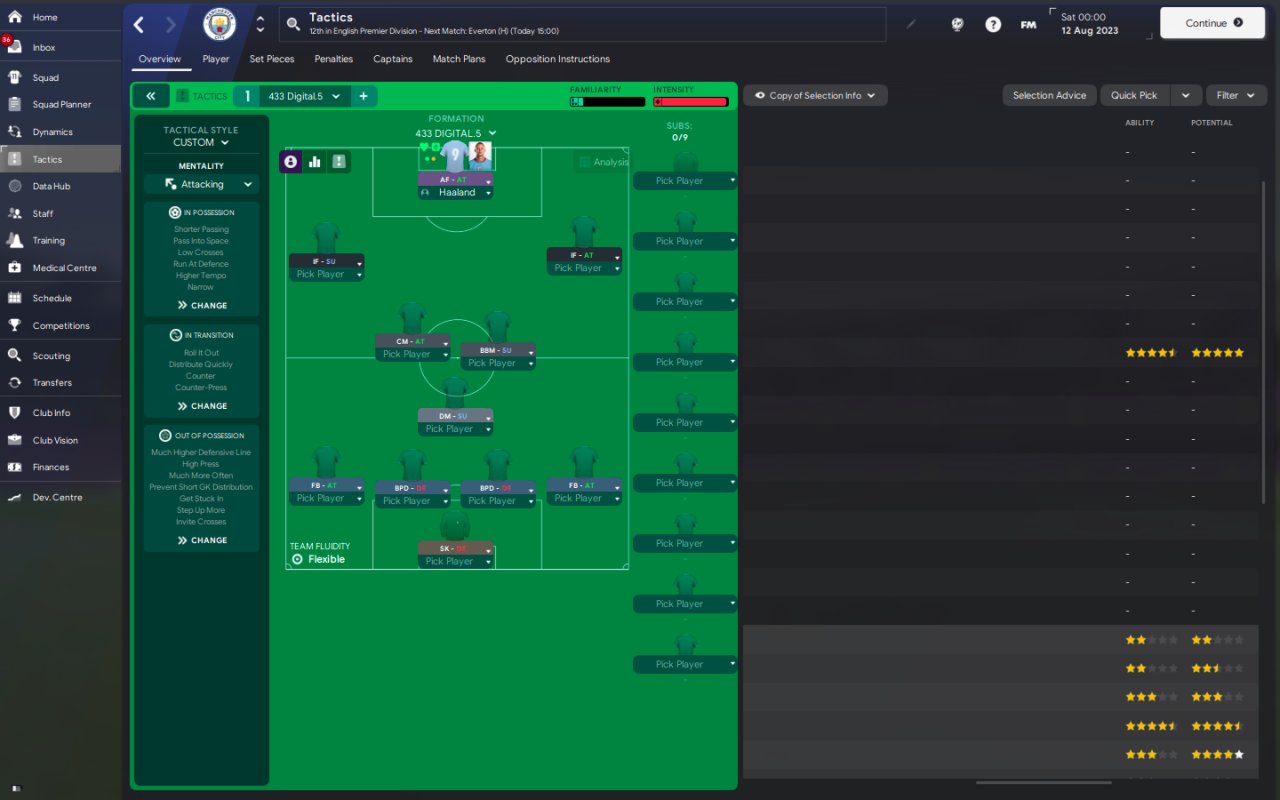The image size is (1280, 800).
Task: Open the Tactical Style Custom dropdown
Action: click(x=201, y=142)
